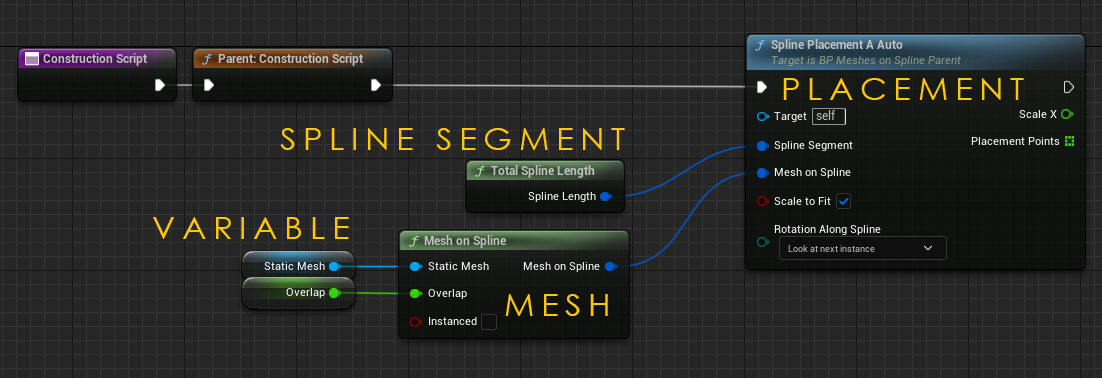Enable the Instanced checkbox

[488, 322]
